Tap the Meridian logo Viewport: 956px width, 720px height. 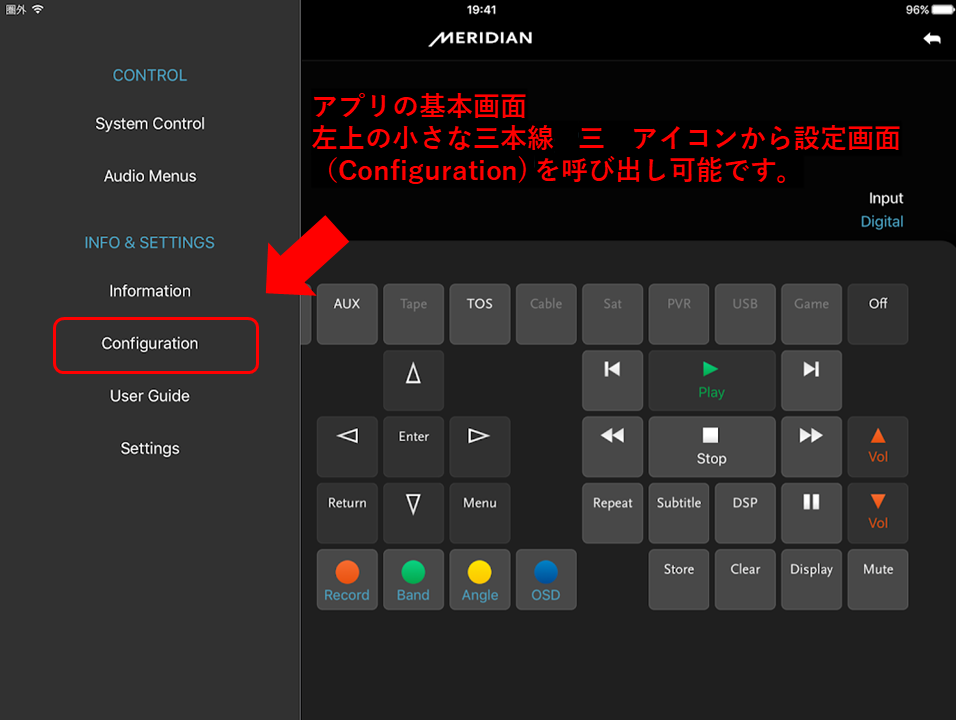(x=480, y=38)
